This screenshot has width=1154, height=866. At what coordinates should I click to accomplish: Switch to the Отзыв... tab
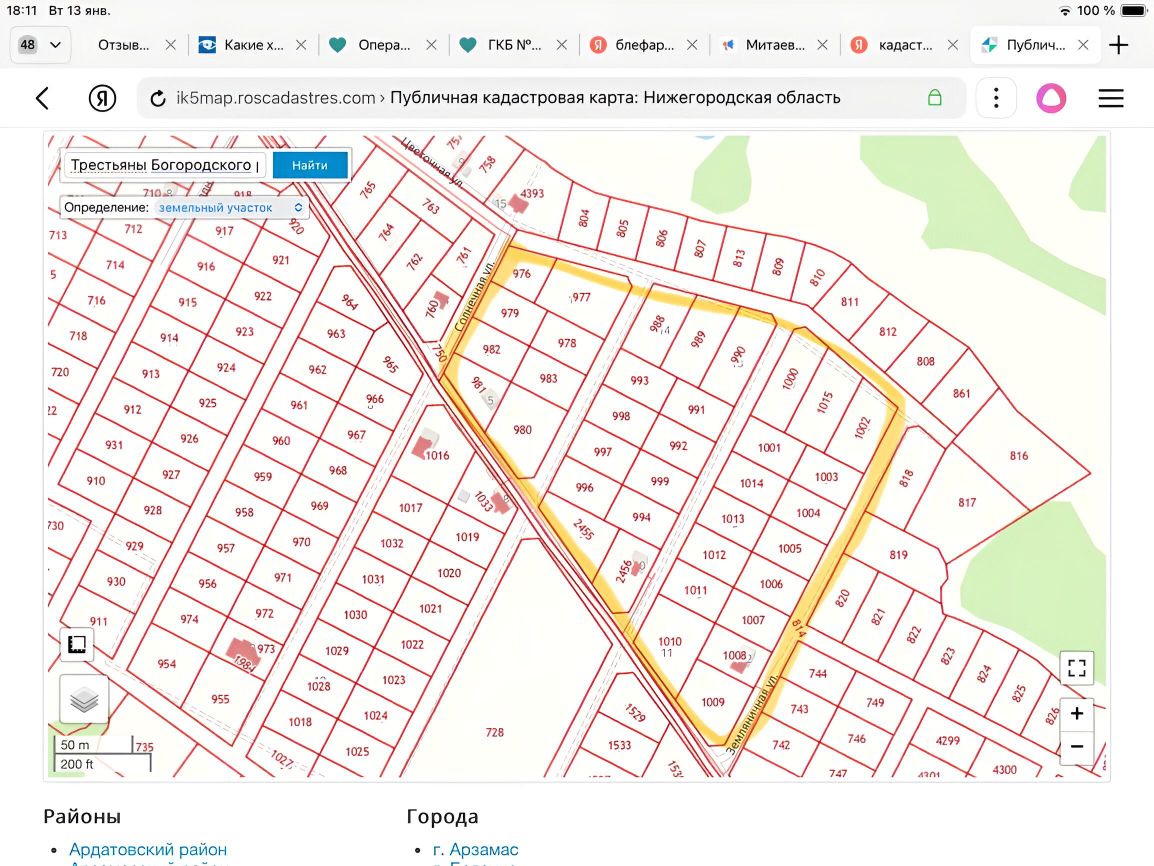tap(123, 45)
